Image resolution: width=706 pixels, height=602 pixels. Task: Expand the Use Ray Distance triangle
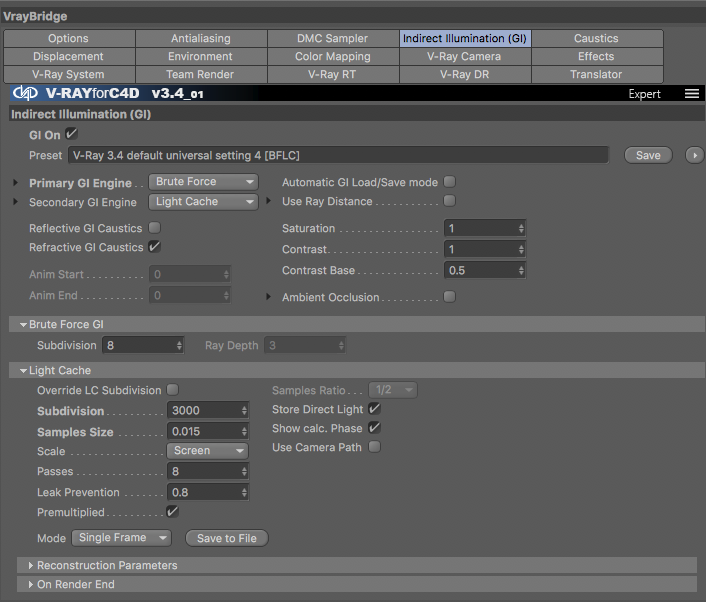269,201
